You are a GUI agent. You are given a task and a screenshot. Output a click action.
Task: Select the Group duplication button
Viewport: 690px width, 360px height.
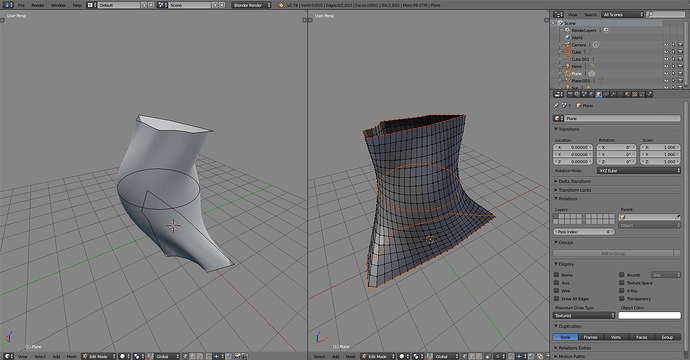click(667, 337)
